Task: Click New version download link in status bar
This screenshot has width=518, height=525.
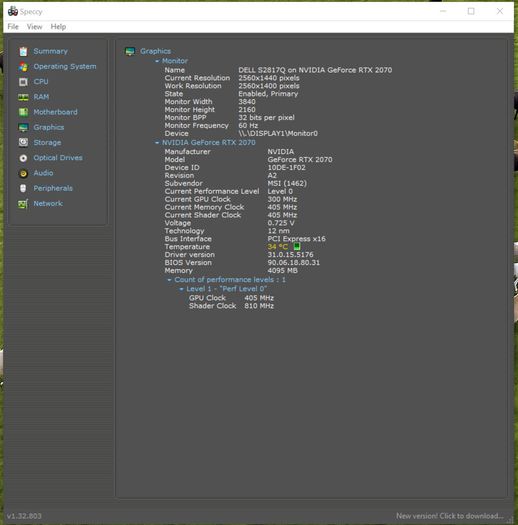Action: 450,516
